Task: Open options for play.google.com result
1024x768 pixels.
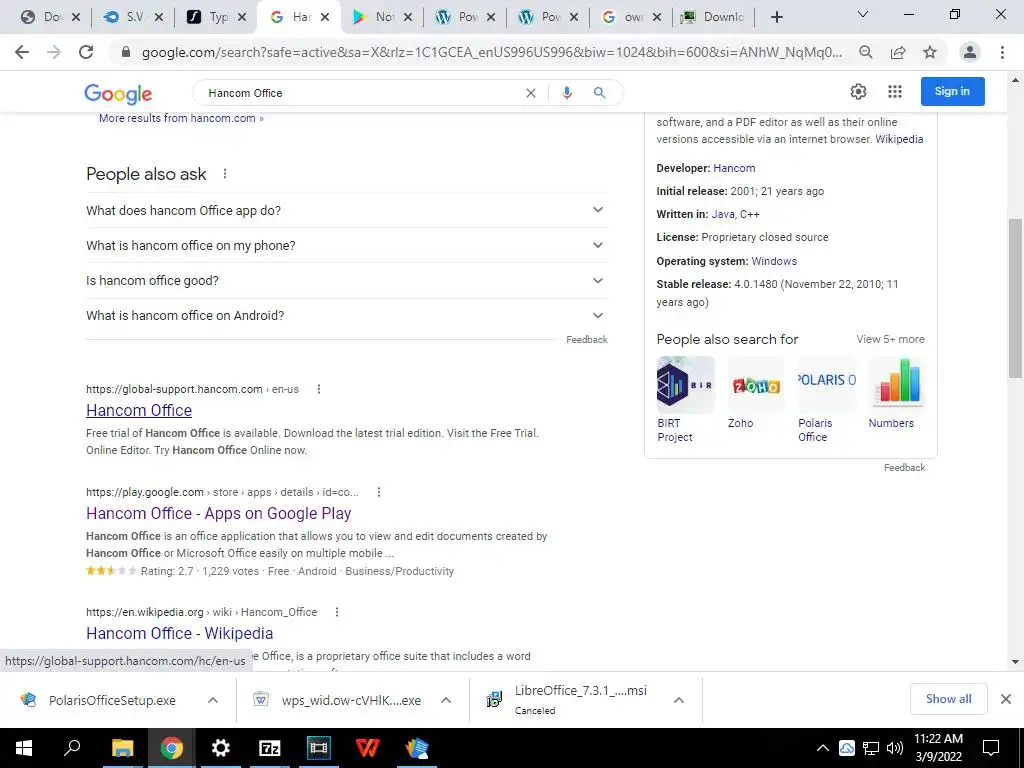Action: [379, 492]
